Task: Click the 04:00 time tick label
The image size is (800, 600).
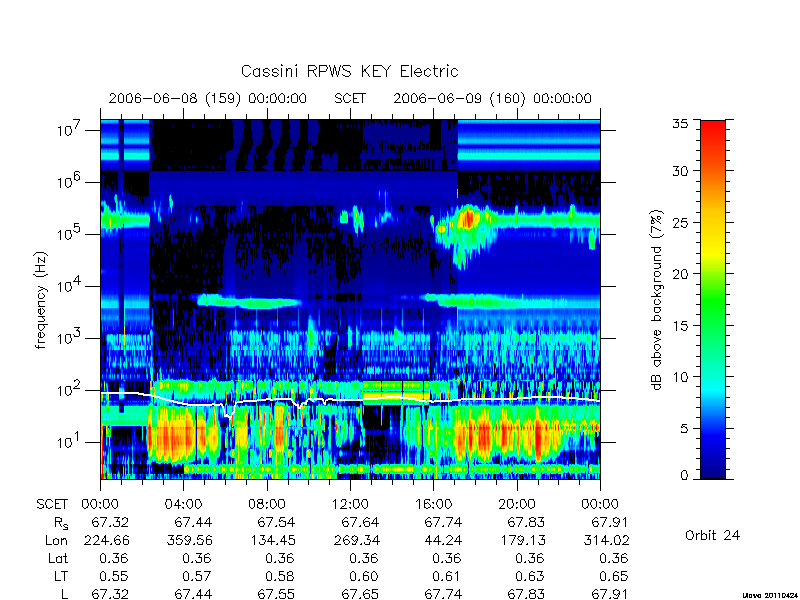Action: [183, 505]
